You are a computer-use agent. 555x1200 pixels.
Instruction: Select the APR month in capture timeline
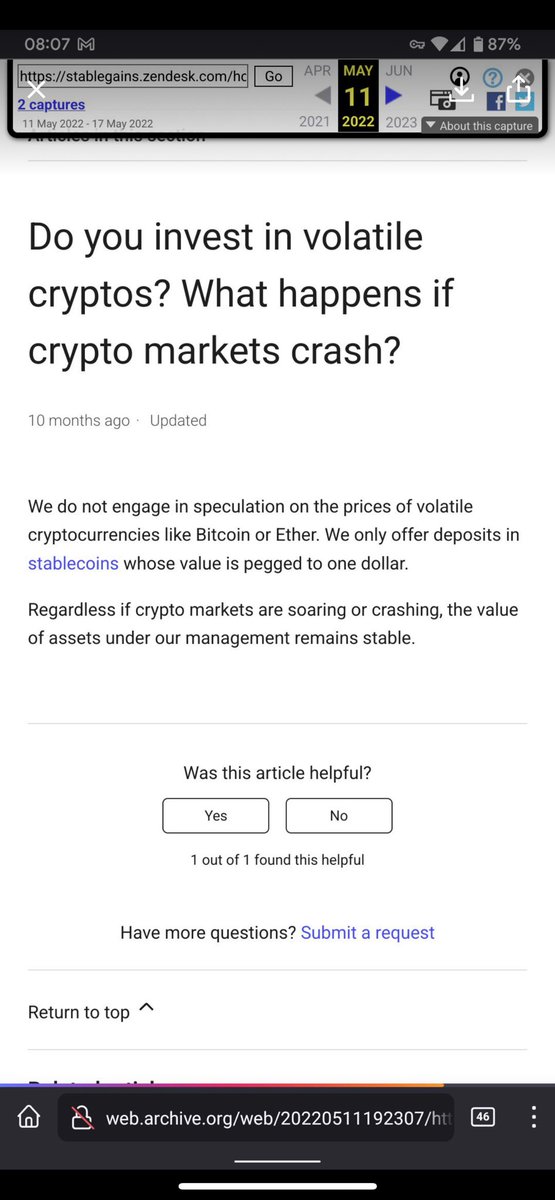pos(318,71)
